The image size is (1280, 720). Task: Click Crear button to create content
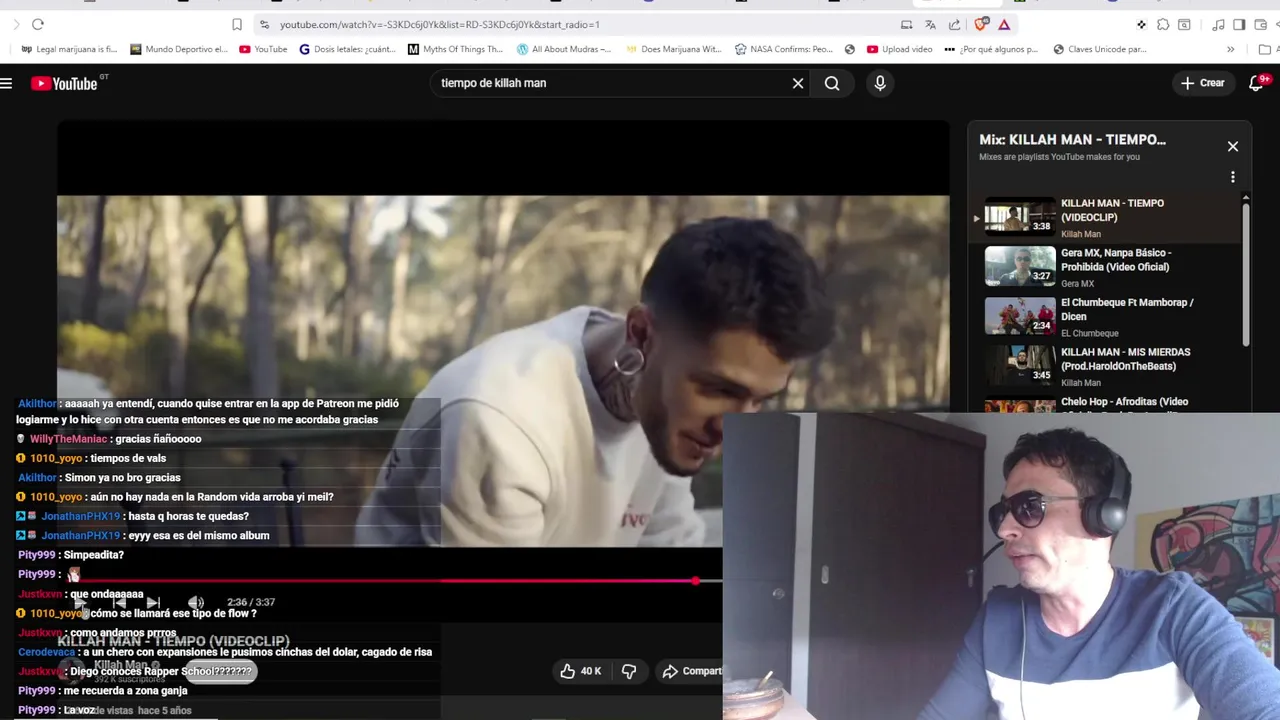1203,83
